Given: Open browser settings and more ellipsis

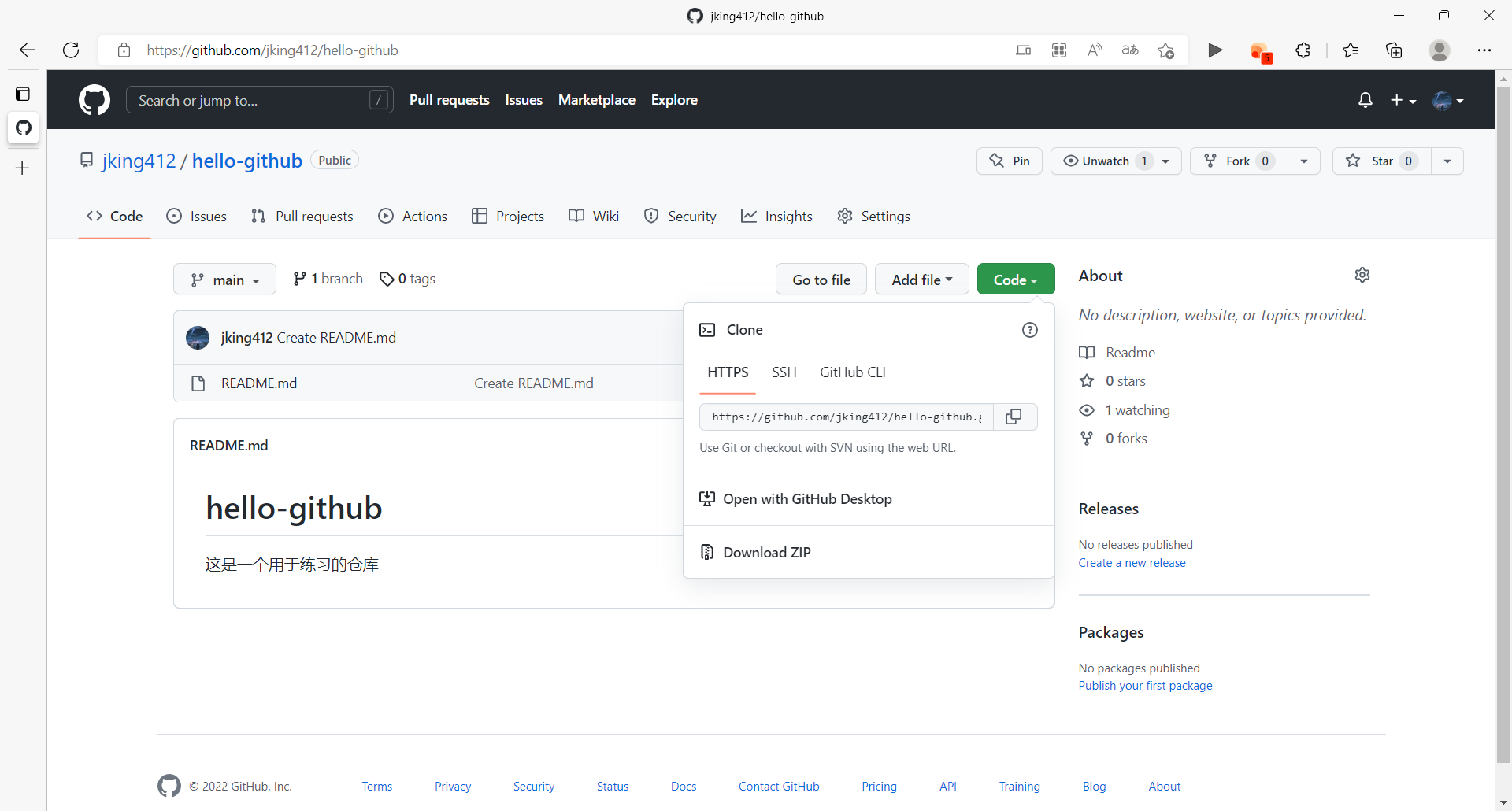Looking at the screenshot, I should point(1484,50).
